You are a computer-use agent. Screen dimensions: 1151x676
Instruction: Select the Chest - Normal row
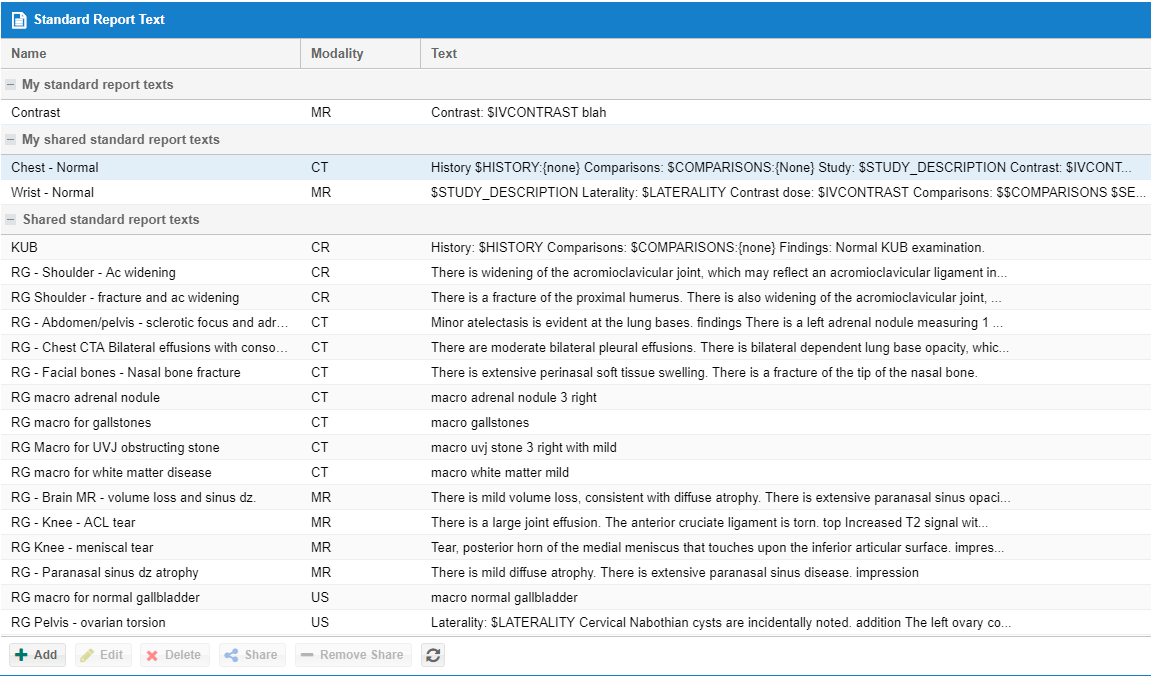[576, 167]
